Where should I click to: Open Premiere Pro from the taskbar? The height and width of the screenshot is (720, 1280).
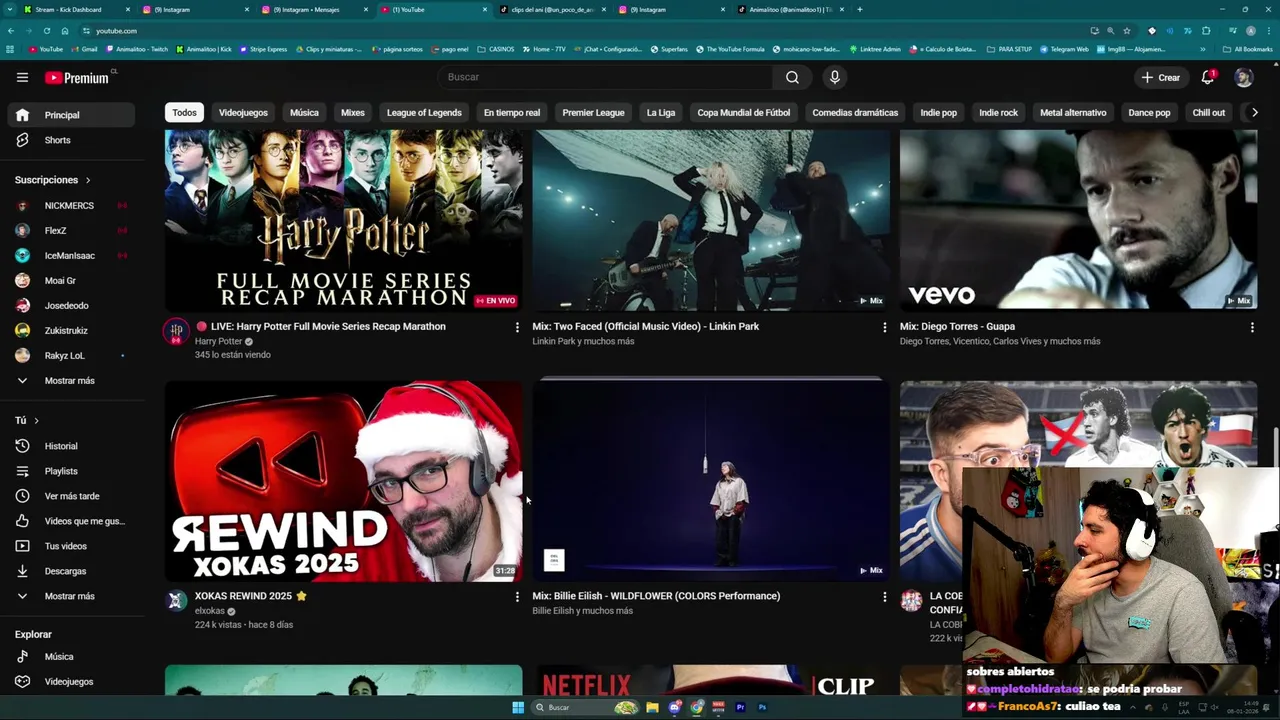click(x=740, y=707)
